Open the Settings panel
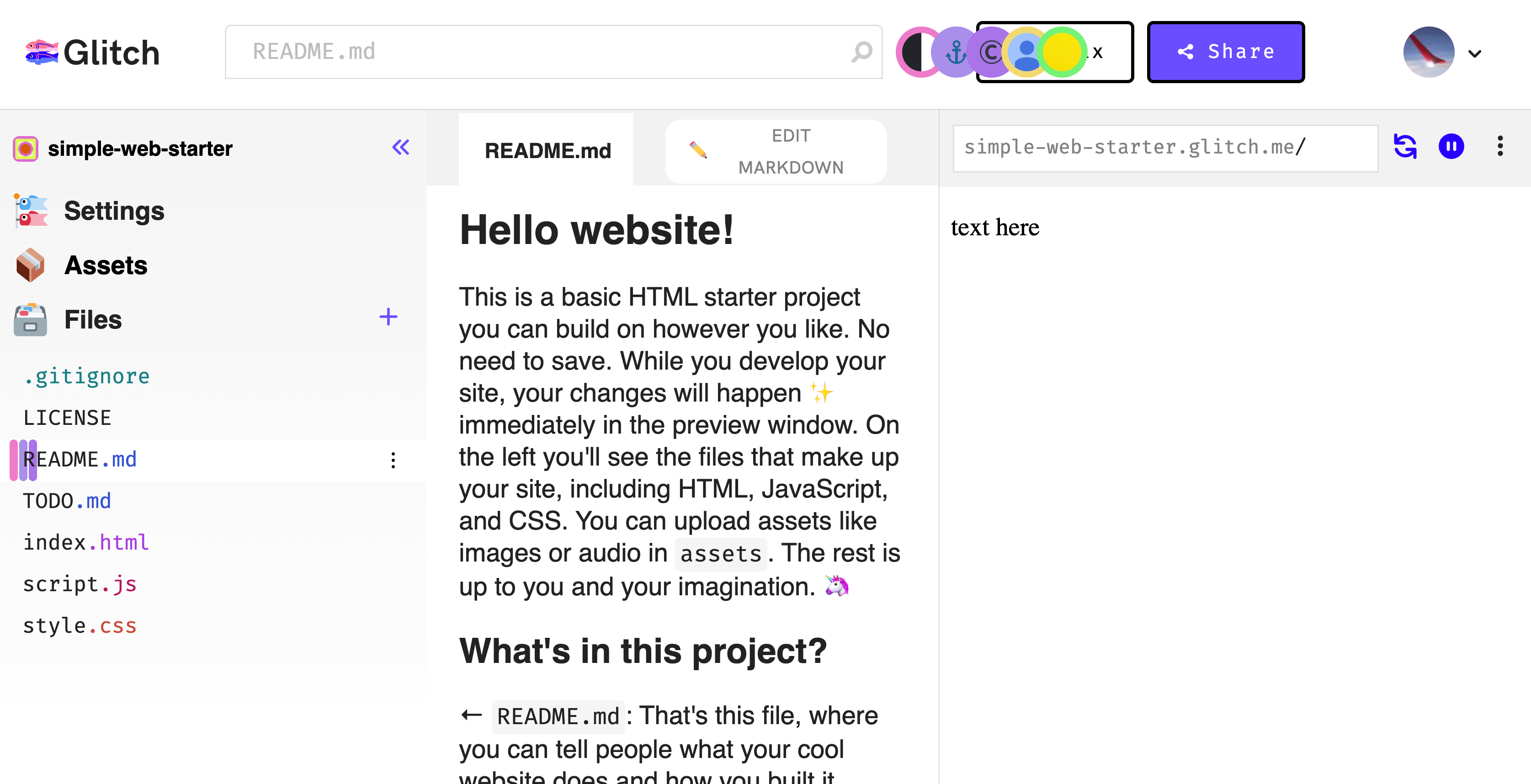Image resolution: width=1531 pixels, height=784 pixels. tap(113, 211)
